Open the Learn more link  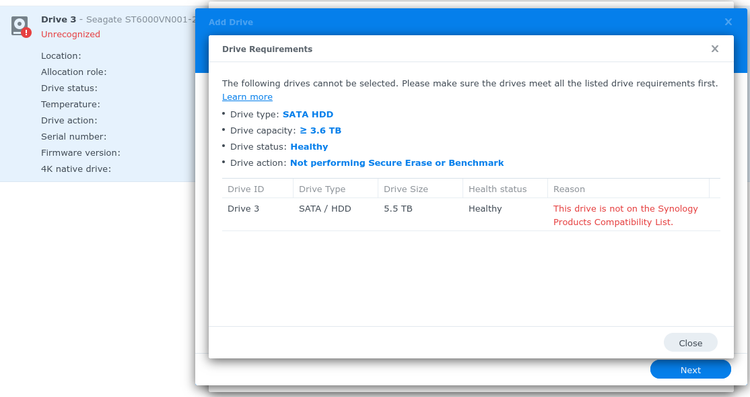click(247, 97)
